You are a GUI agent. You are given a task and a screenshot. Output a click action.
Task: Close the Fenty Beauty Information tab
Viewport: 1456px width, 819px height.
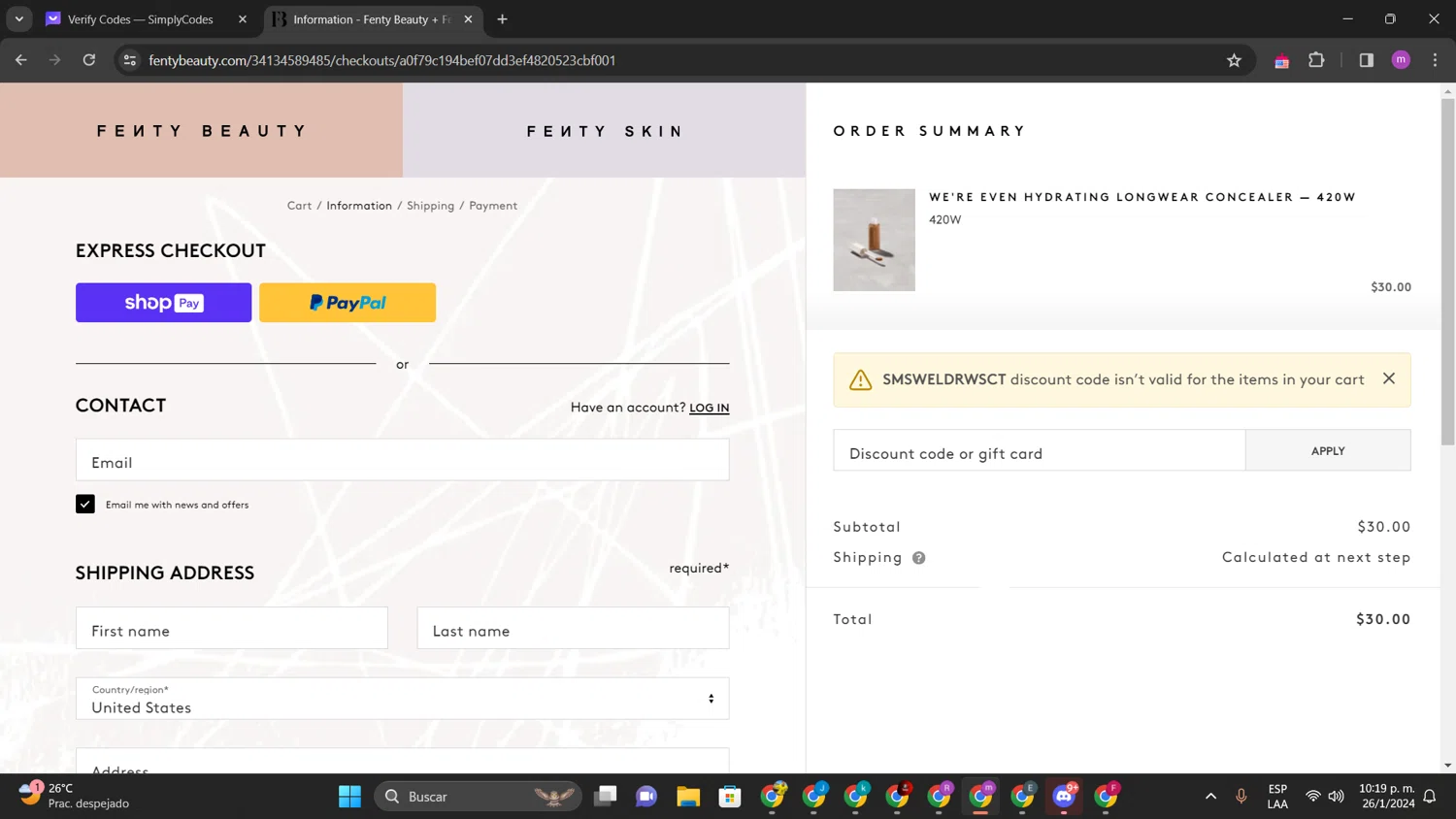tap(468, 19)
